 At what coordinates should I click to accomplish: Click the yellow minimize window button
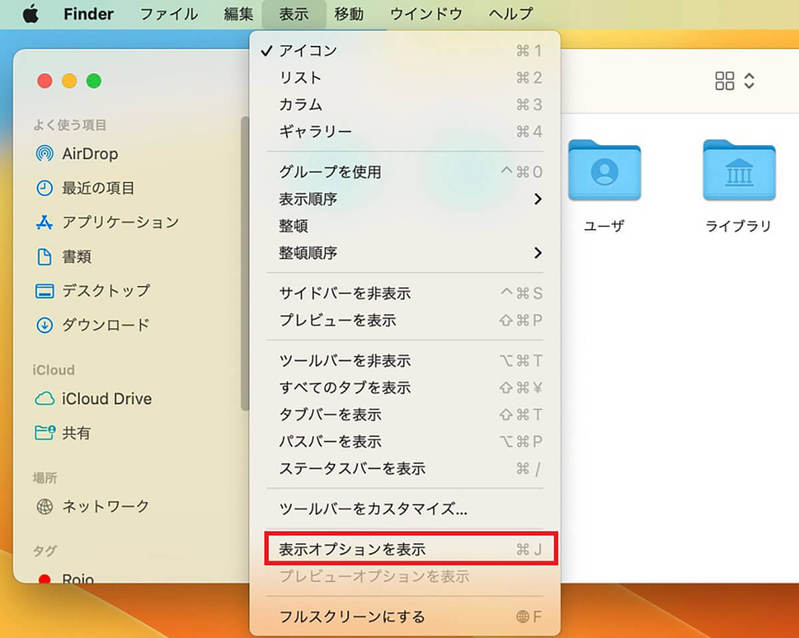pyautogui.click(x=69, y=81)
